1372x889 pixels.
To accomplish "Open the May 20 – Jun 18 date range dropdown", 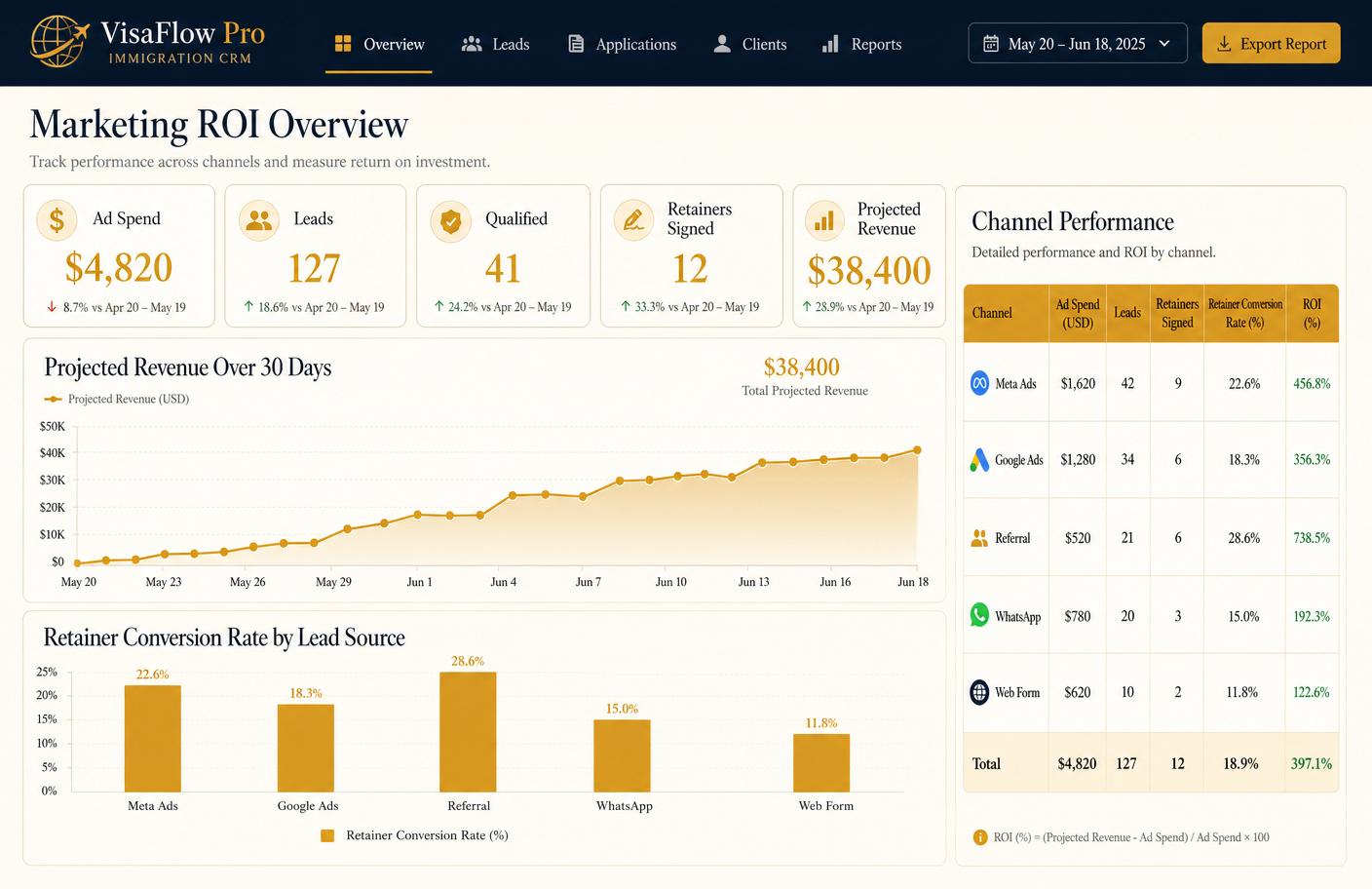I will pos(1078,43).
